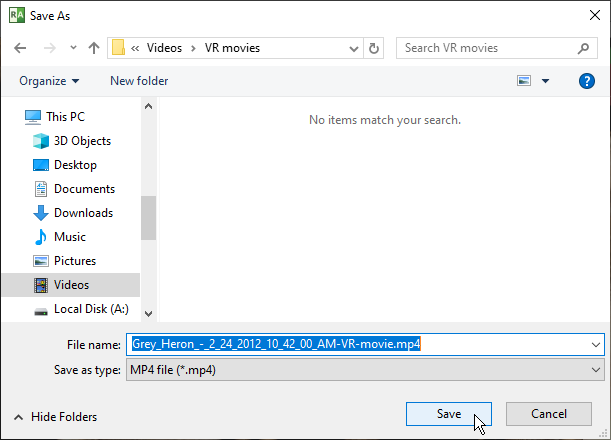Collapse the pane with Hide Folders
This screenshot has height=440, width=611.
pos(55,417)
